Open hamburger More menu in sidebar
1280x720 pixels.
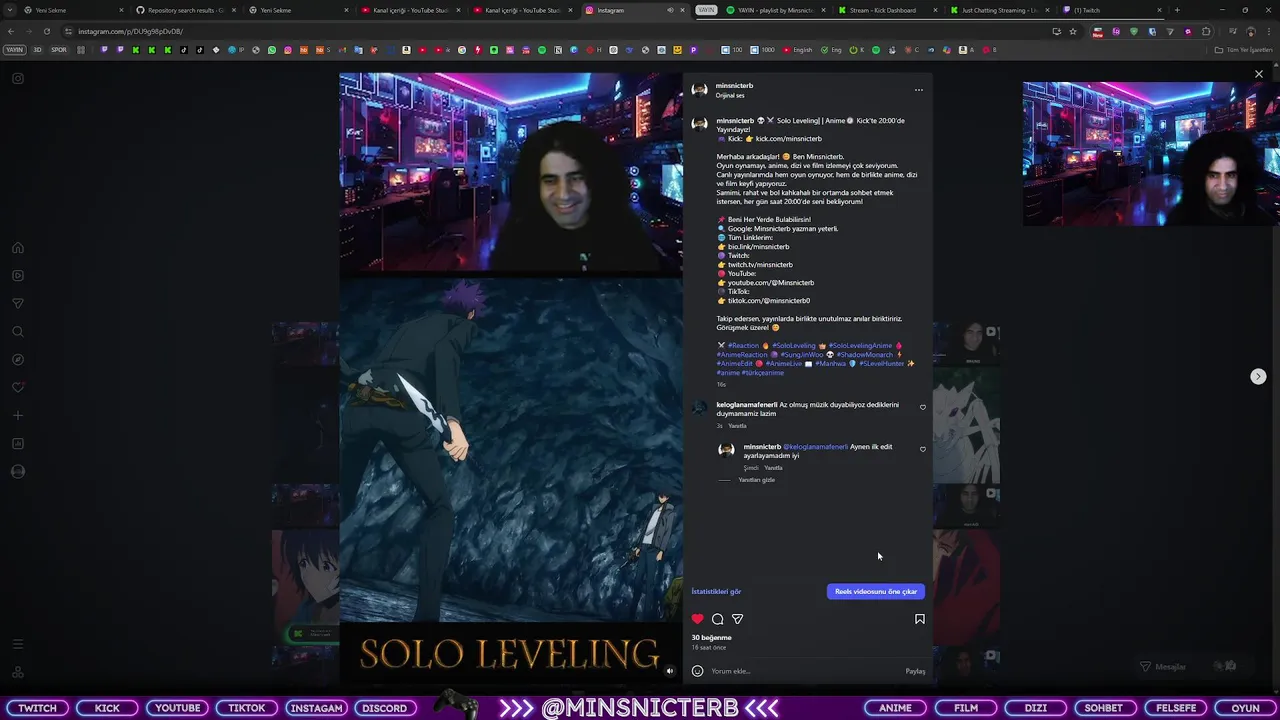pos(18,645)
